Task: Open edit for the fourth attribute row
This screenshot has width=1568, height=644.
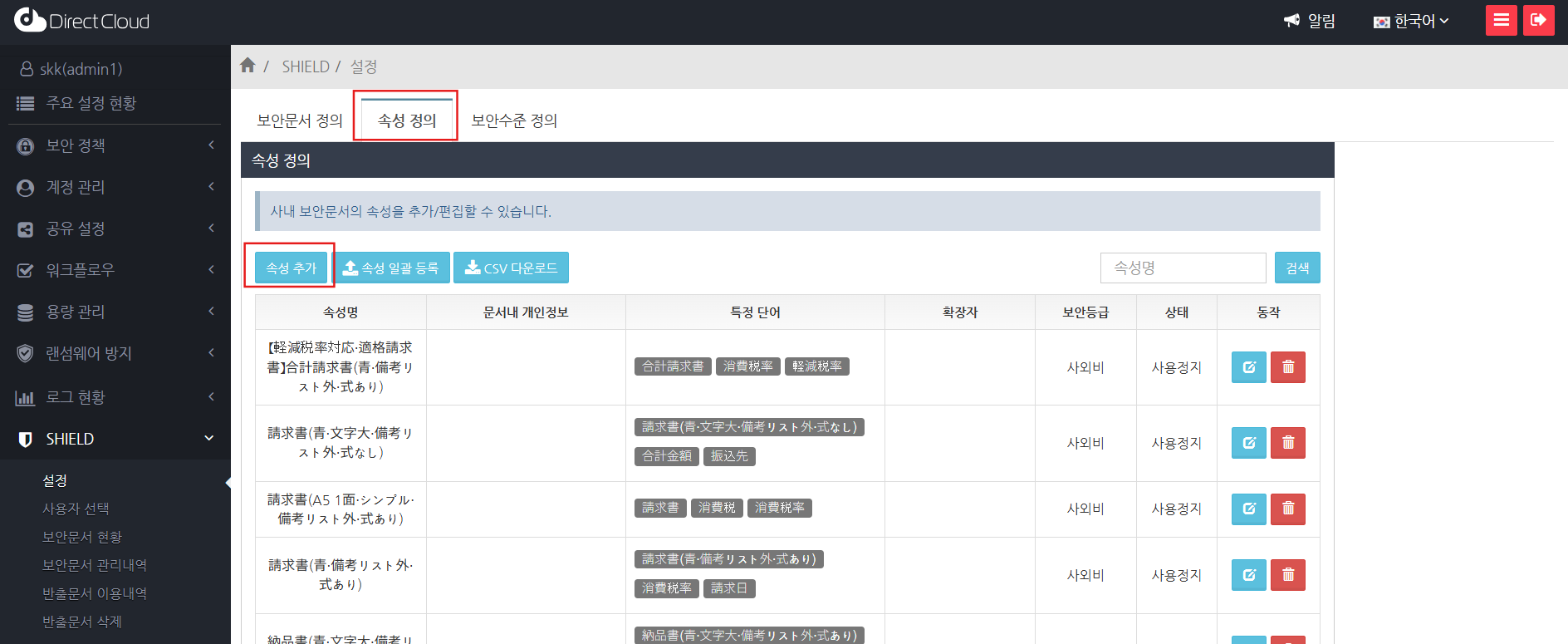Action: coord(1248,575)
